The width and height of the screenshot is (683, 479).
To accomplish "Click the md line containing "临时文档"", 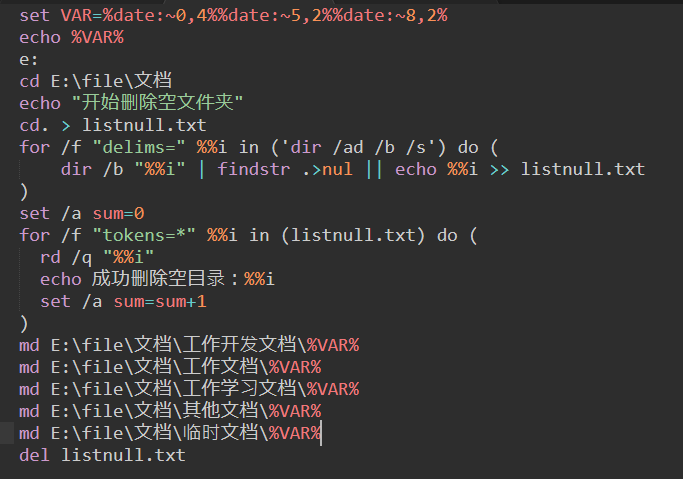I will click(170, 433).
